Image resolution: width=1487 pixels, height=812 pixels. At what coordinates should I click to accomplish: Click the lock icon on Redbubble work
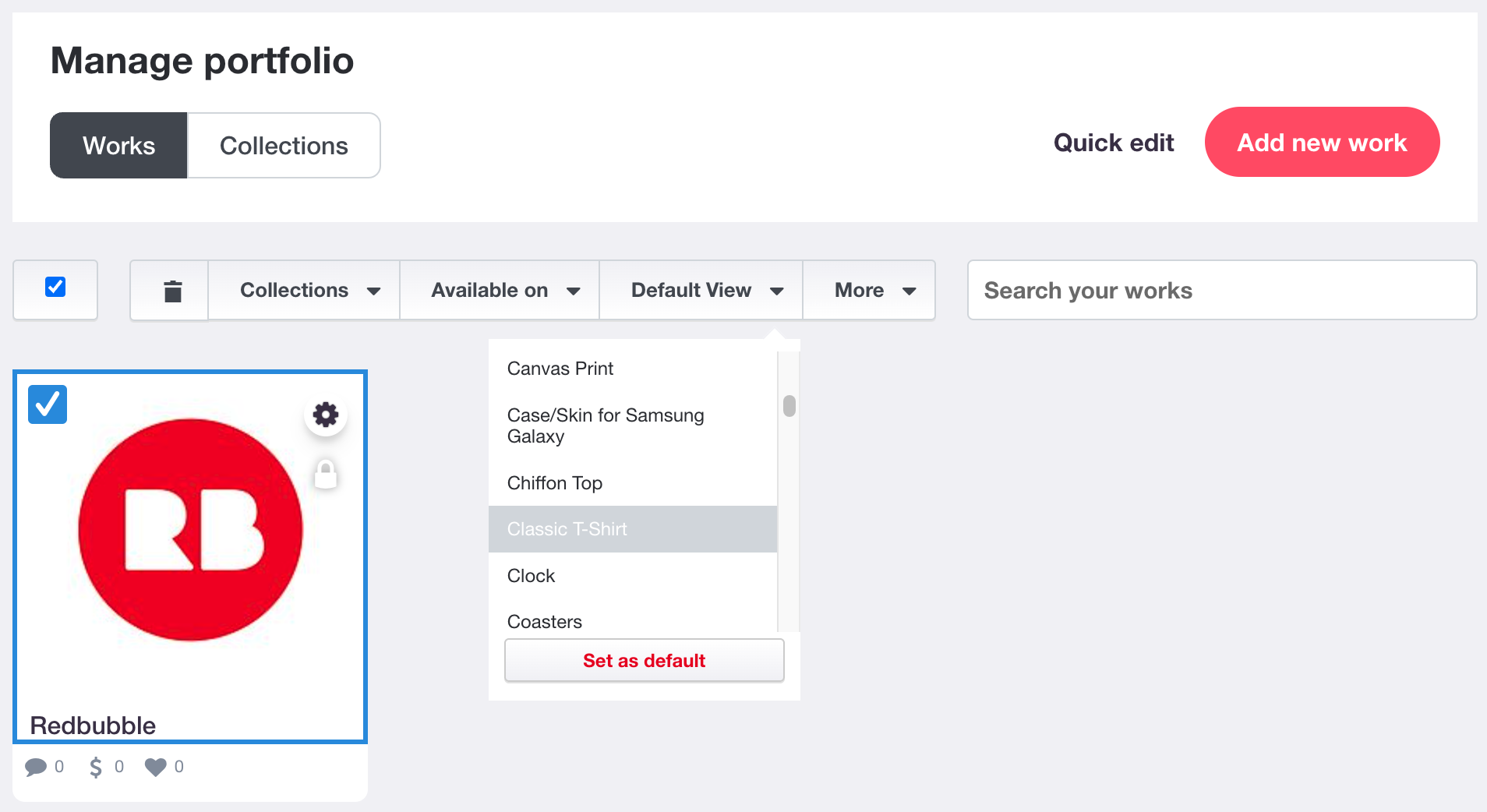point(326,474)
